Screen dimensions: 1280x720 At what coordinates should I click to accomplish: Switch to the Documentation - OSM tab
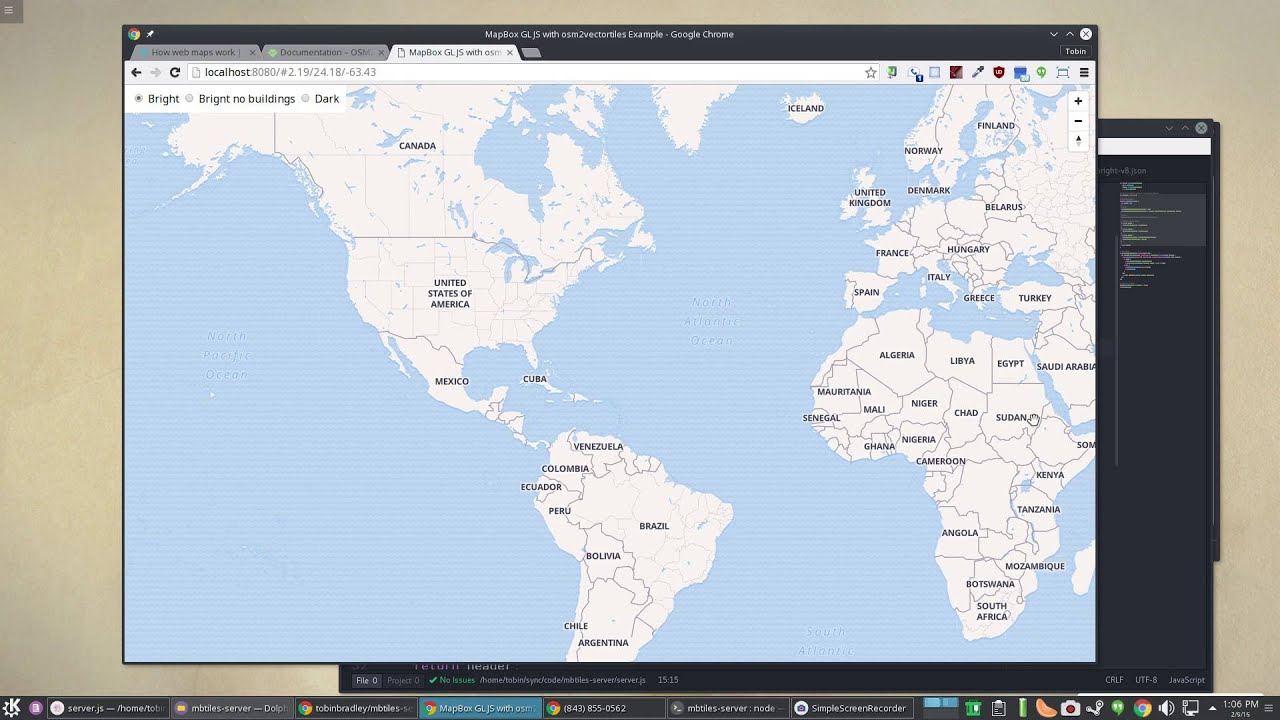pos(323,52)
